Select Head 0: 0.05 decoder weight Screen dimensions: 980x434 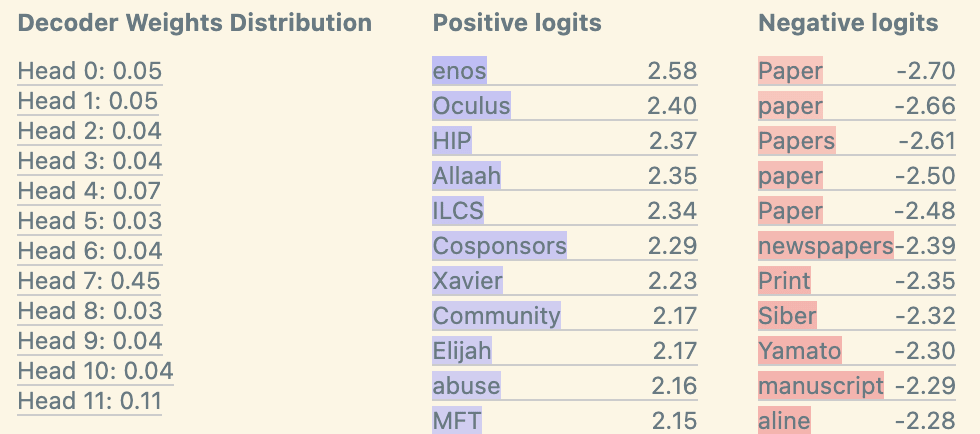pos(90,71)
